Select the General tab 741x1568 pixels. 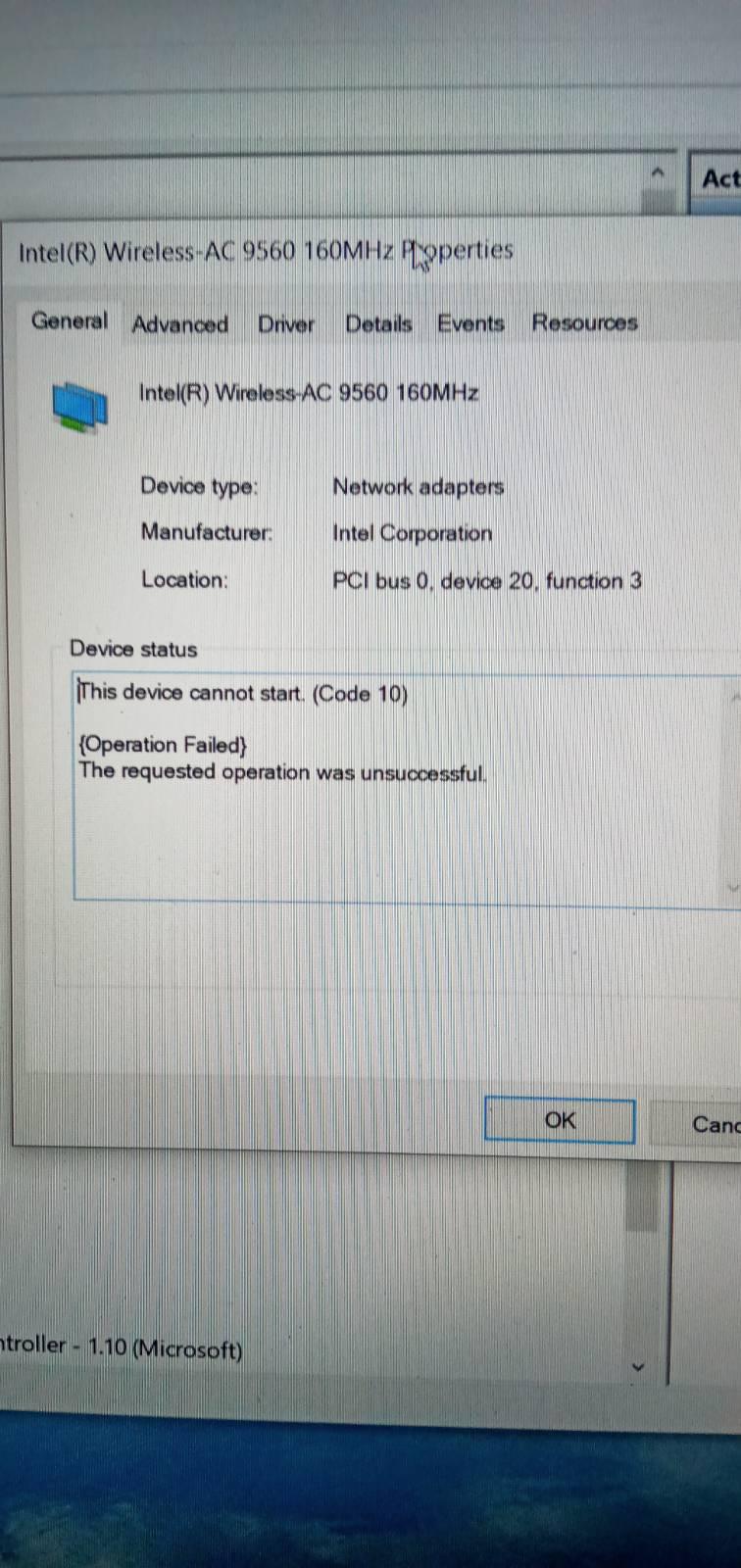pyautogui.click(x=69, y=320)
